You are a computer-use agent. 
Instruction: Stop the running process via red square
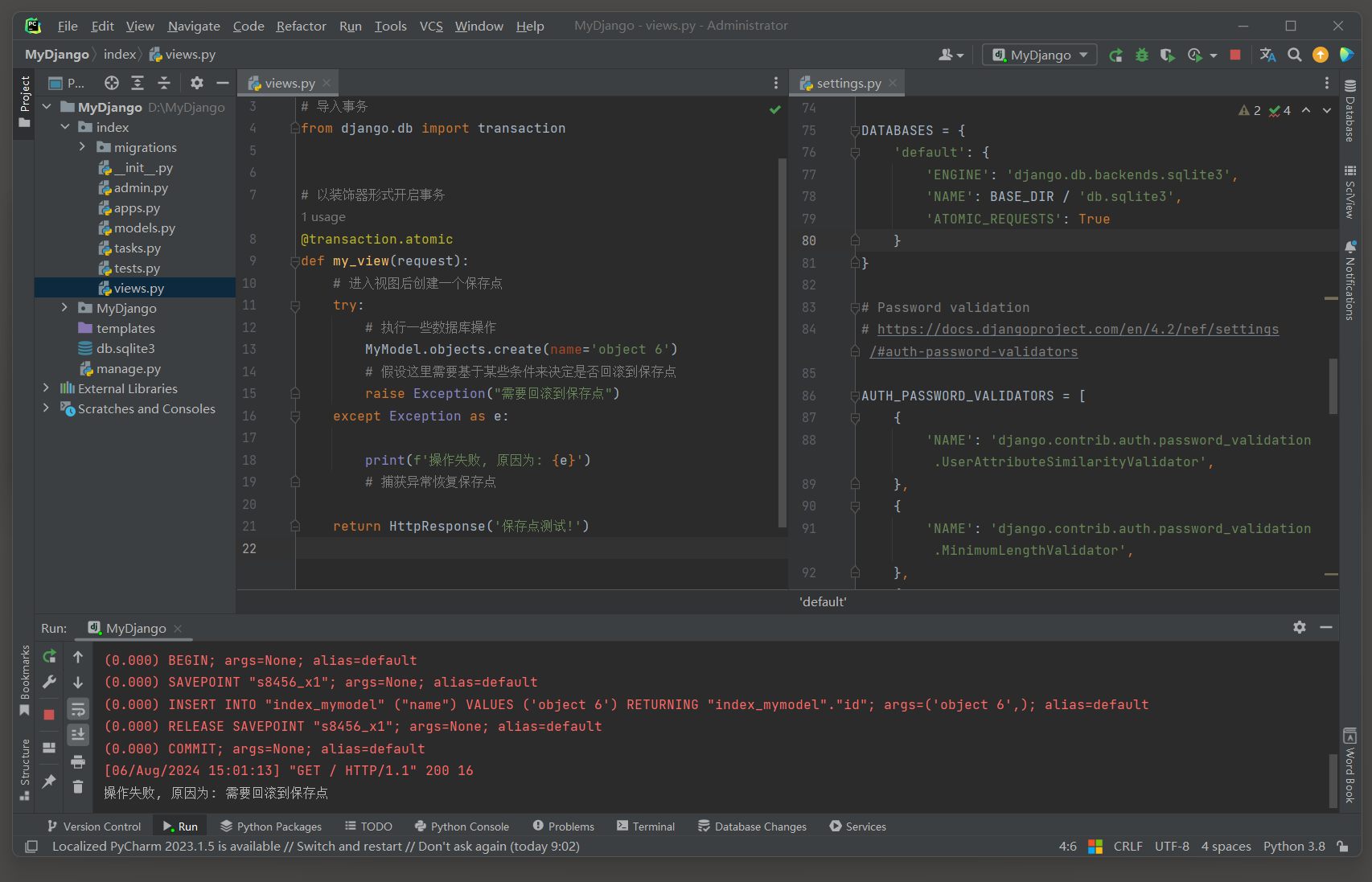tap(1235, 55)
